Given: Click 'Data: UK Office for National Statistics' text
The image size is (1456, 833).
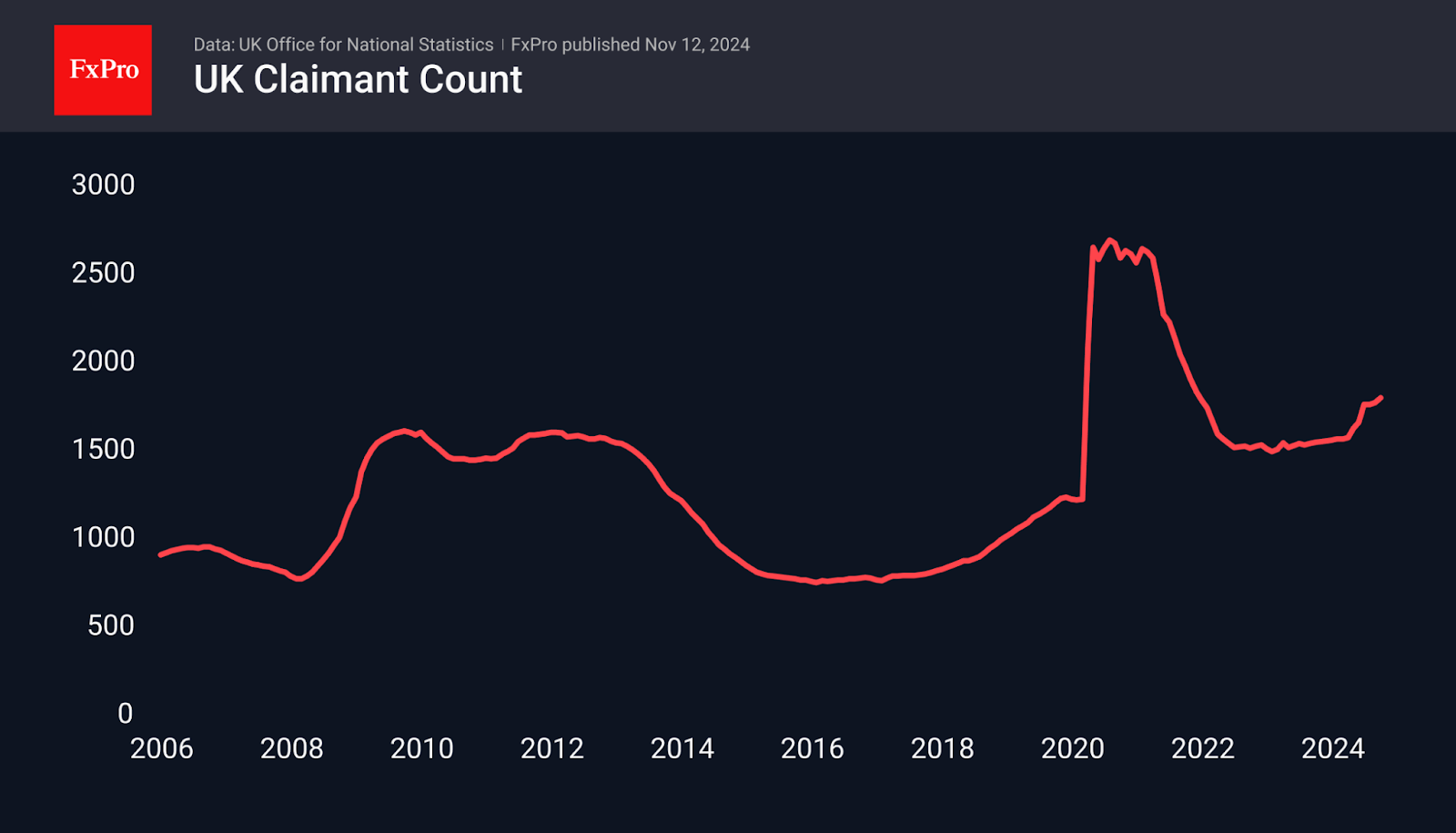Looking at the screenshot, I should (x=343, y=45).
